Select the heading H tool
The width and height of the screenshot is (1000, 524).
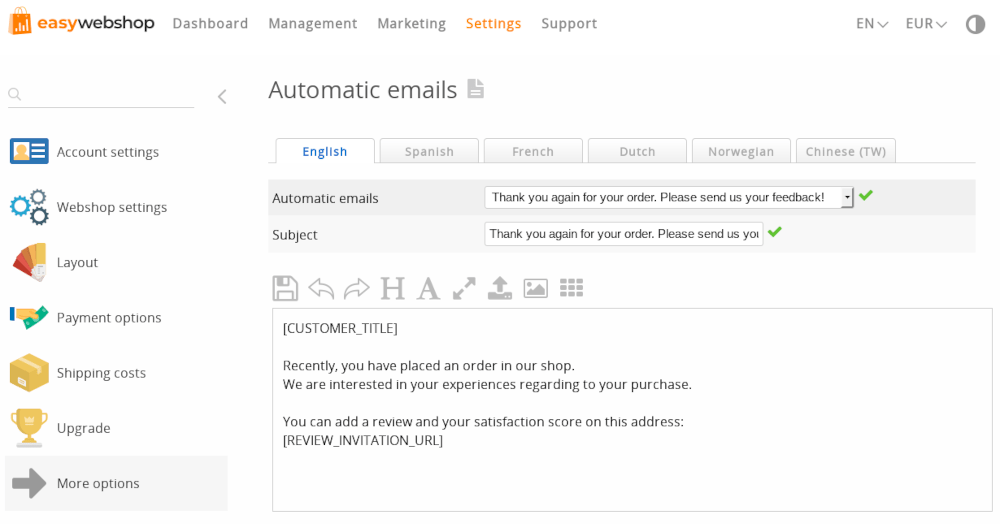[x=393, y=288]
